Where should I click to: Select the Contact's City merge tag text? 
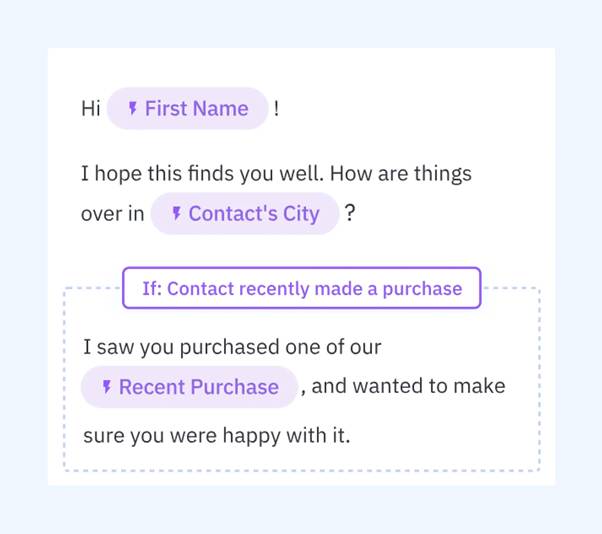(254, 213)
